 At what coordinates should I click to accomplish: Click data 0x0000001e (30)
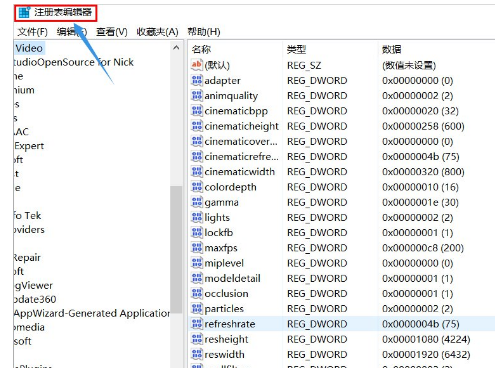coord(420,202)
